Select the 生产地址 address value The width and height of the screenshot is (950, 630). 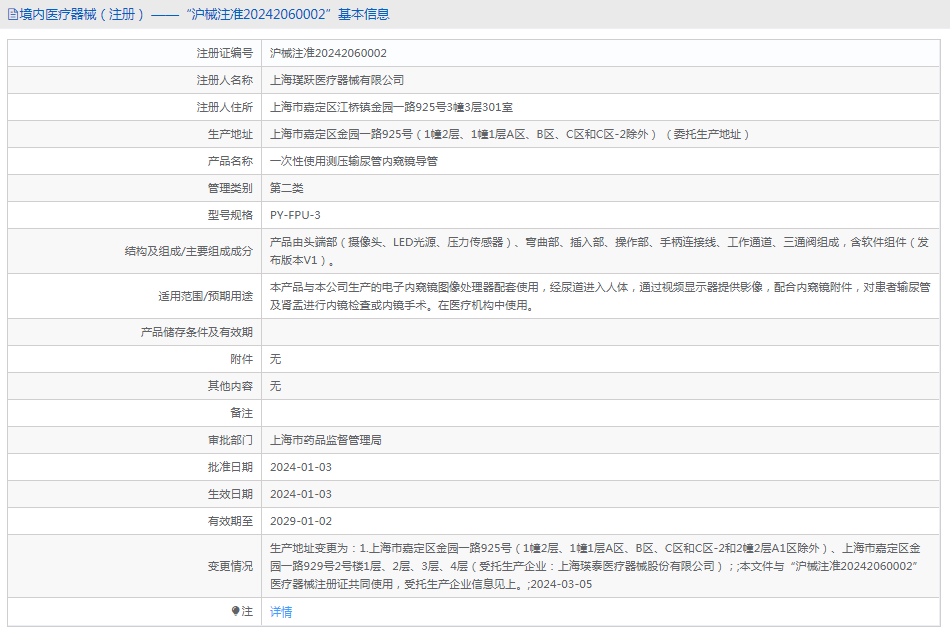tap(510, 134)
